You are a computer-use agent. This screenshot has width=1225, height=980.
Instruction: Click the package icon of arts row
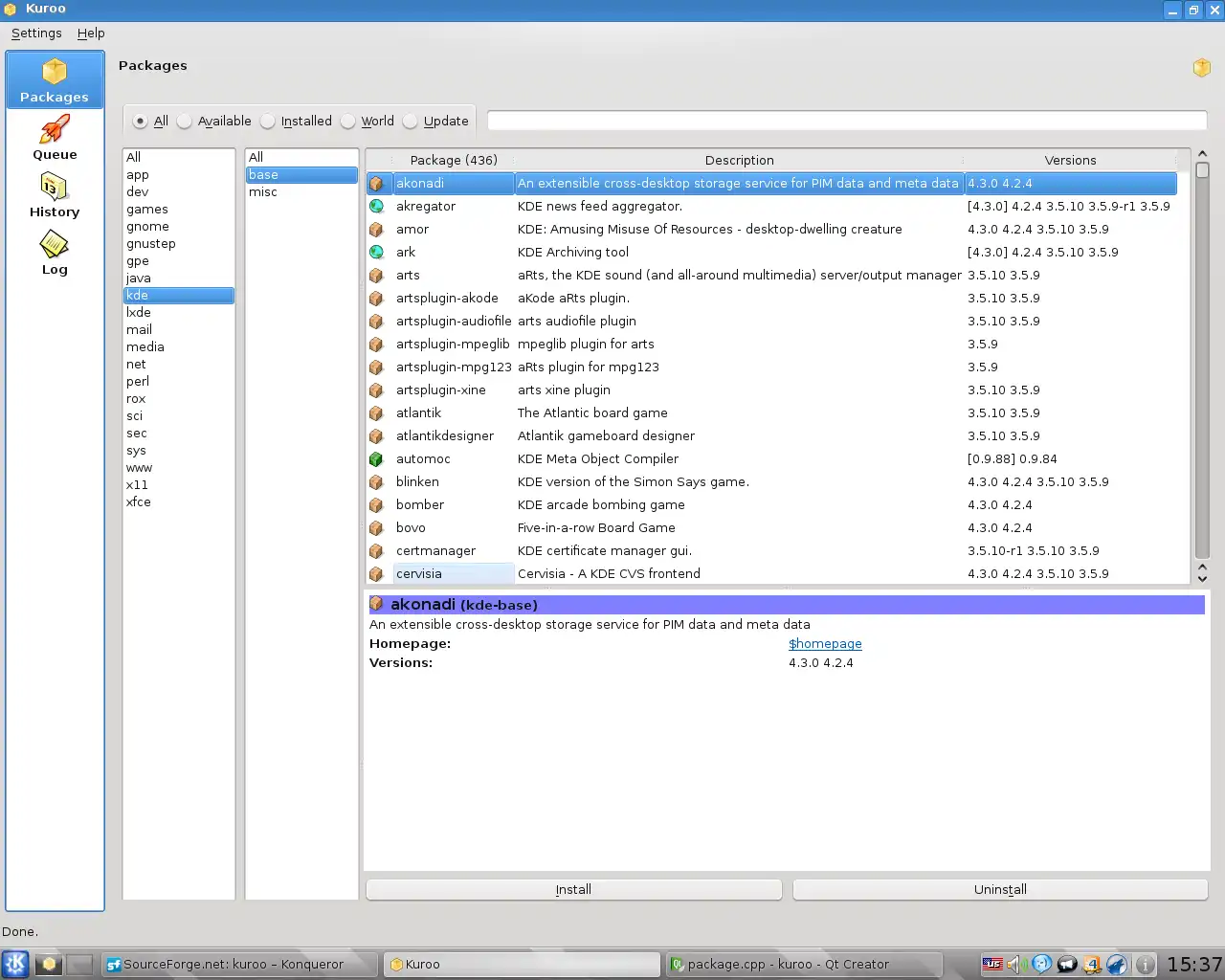[376, 275]
